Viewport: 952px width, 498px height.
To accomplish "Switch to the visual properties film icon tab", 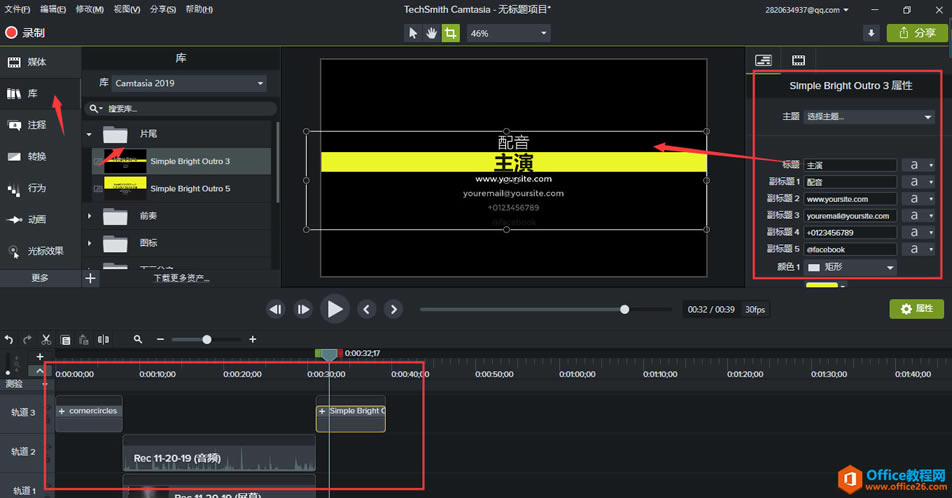I will point(798,60).
